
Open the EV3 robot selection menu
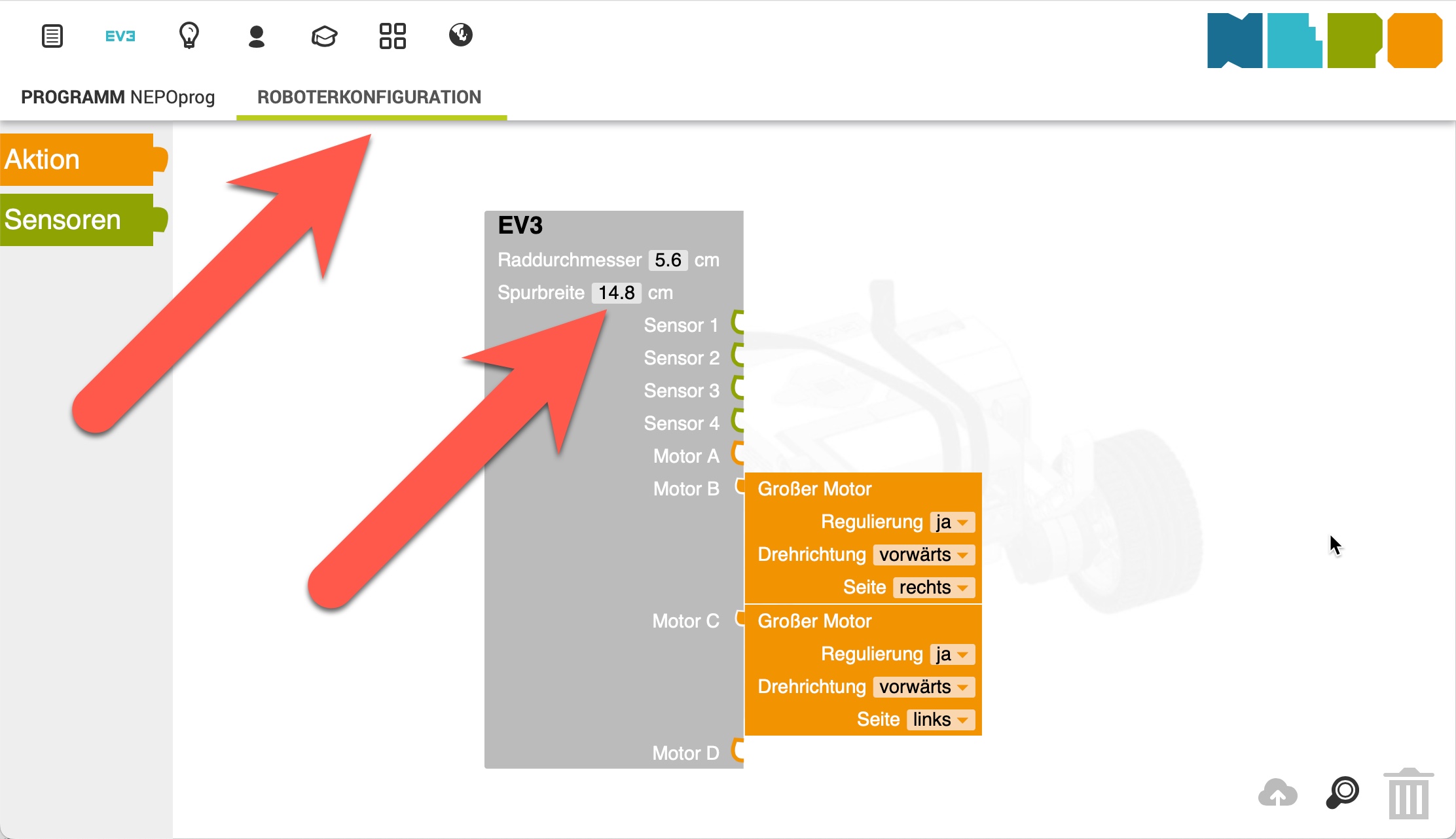pyautogui.click(x=120, y=36)
